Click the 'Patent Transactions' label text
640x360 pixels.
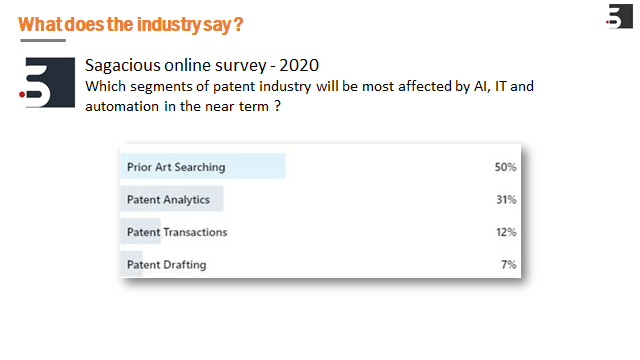coord(177,232)
